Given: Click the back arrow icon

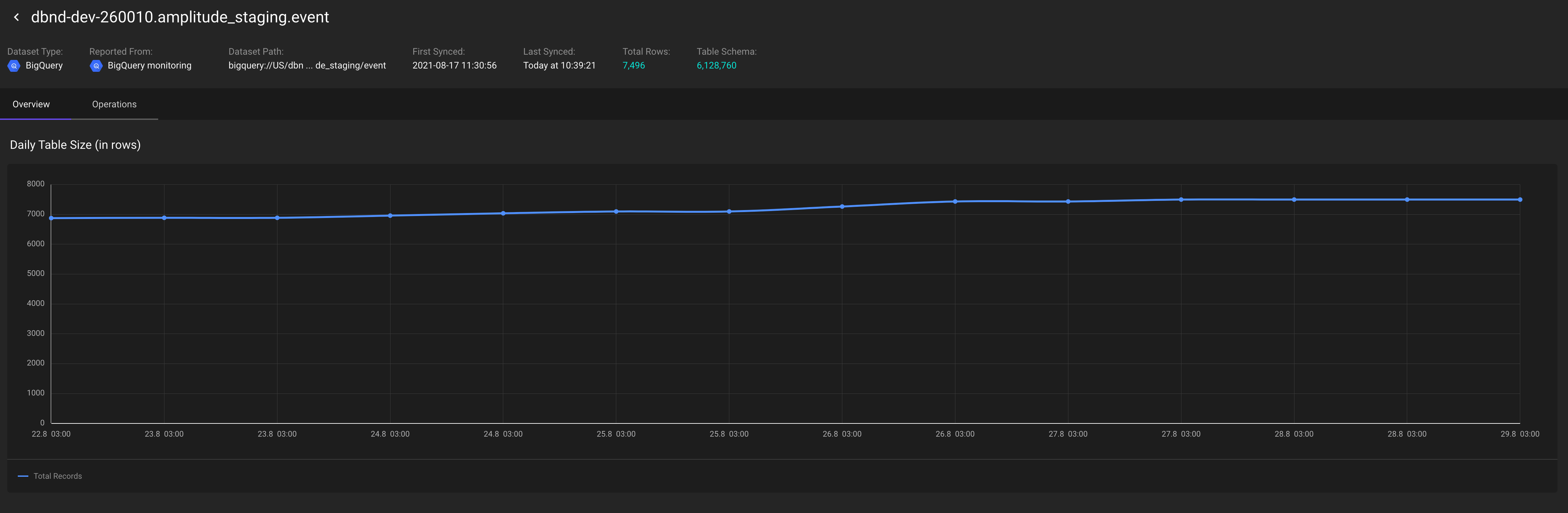Looking at the screenshot, I should point(16,18).
